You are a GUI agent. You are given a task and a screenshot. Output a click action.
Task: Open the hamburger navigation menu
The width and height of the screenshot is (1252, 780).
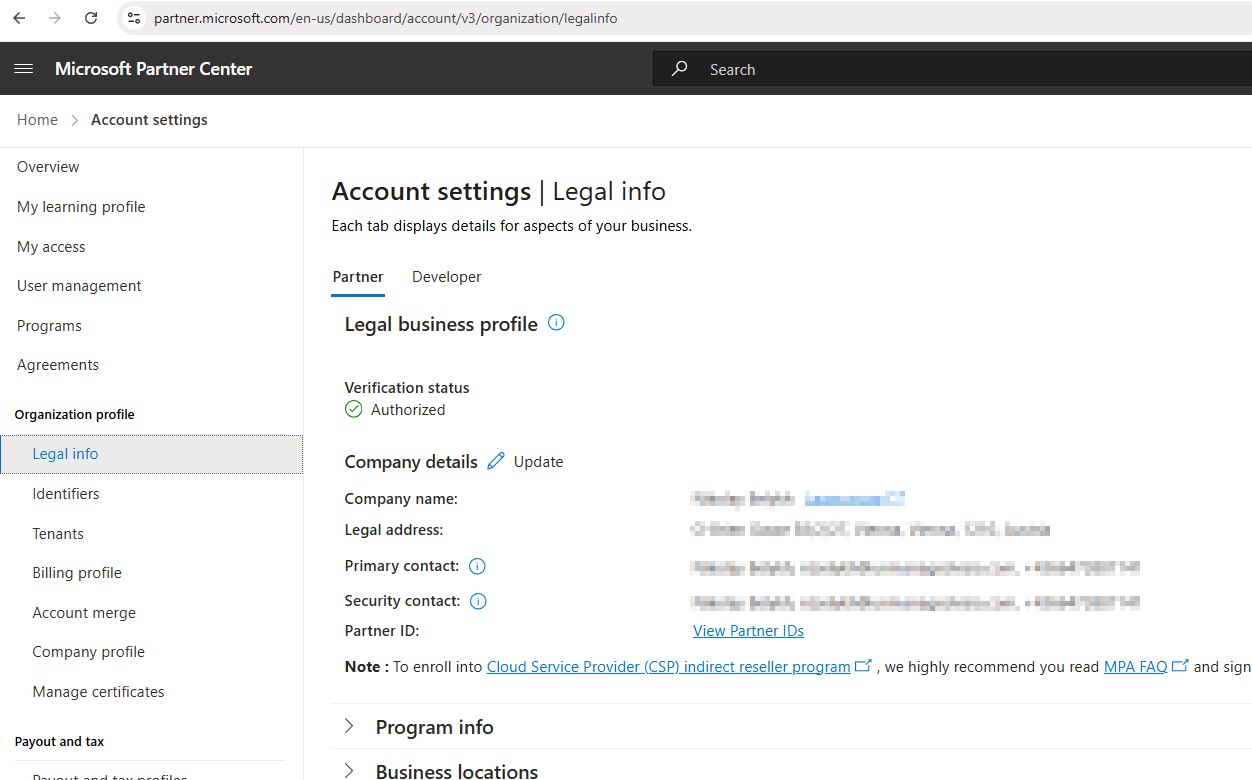pyautogui.click(x=24, y=69)
